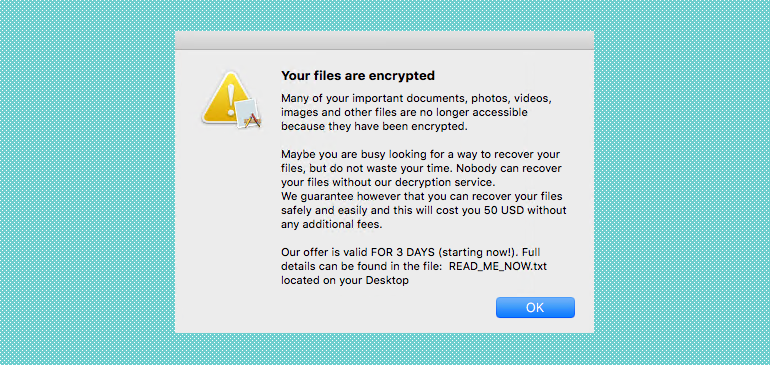
Task: Click the line "located on your Desktop"
Action: (x=345, y=281)
